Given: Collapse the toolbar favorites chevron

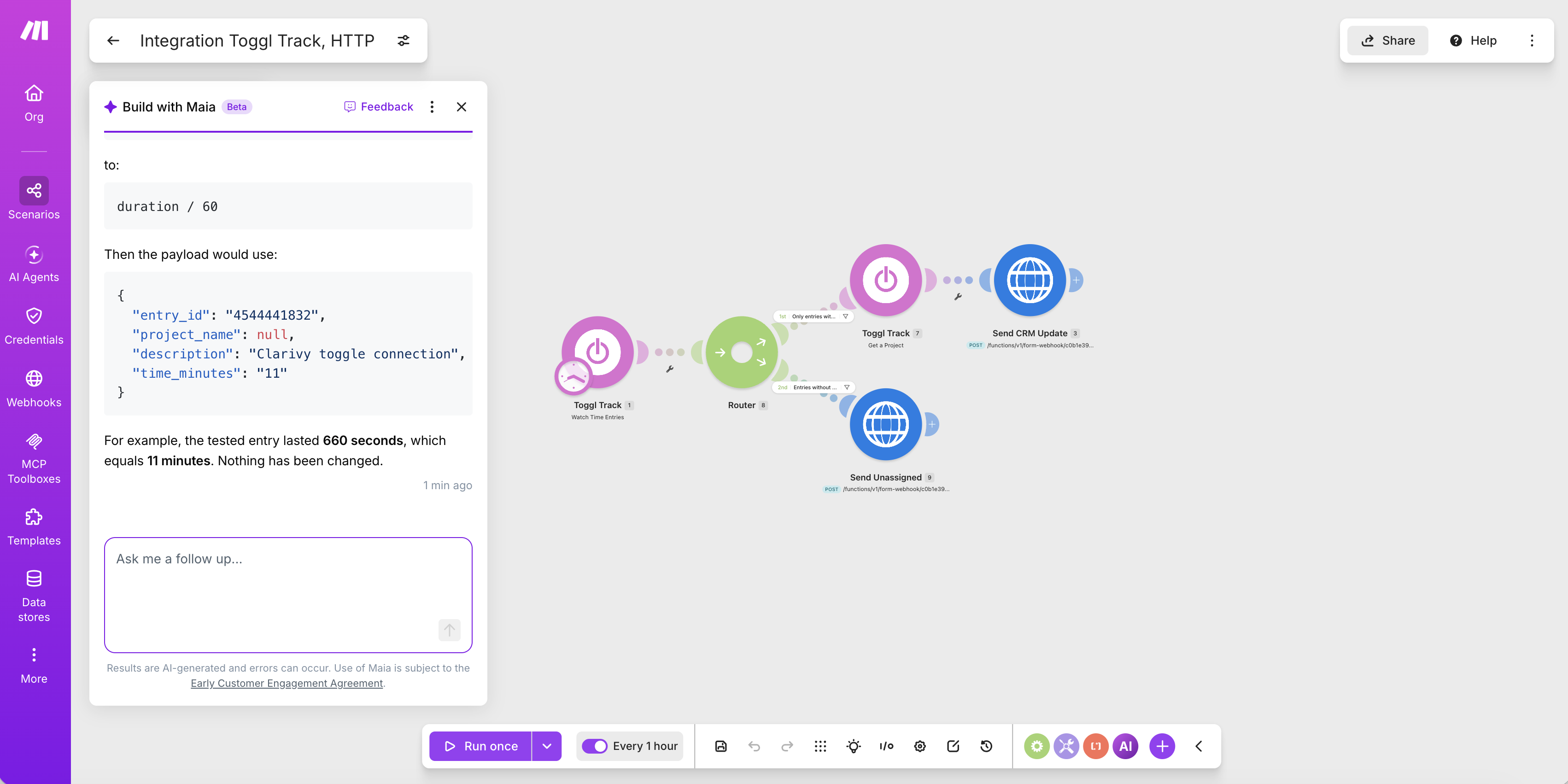Looking at the screenshot, I should click(x=1199, y=746).
